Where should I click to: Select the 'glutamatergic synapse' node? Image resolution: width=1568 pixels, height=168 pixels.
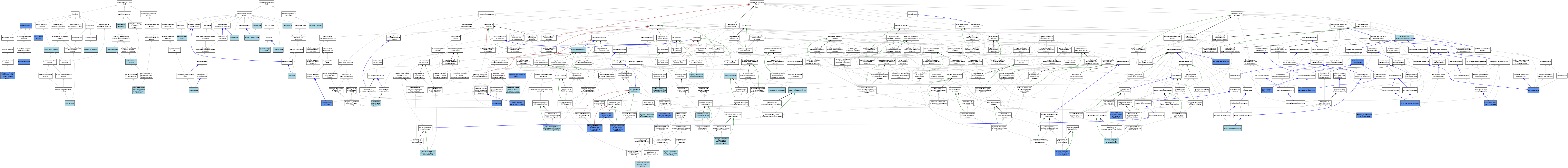click(265, 50)
